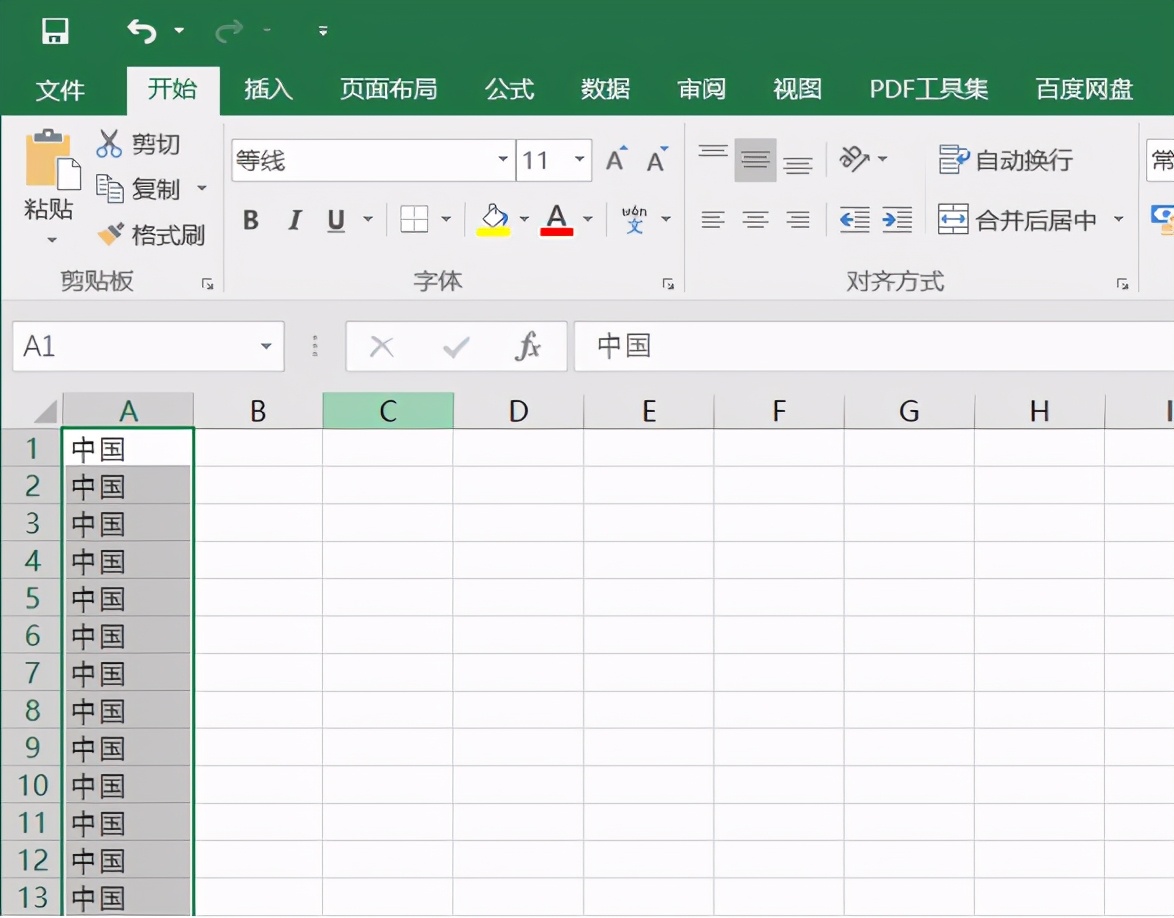Open Customize Quick Access Toolbar dropdown
The width and height of the screenshot is (1174, 918).
323,31
